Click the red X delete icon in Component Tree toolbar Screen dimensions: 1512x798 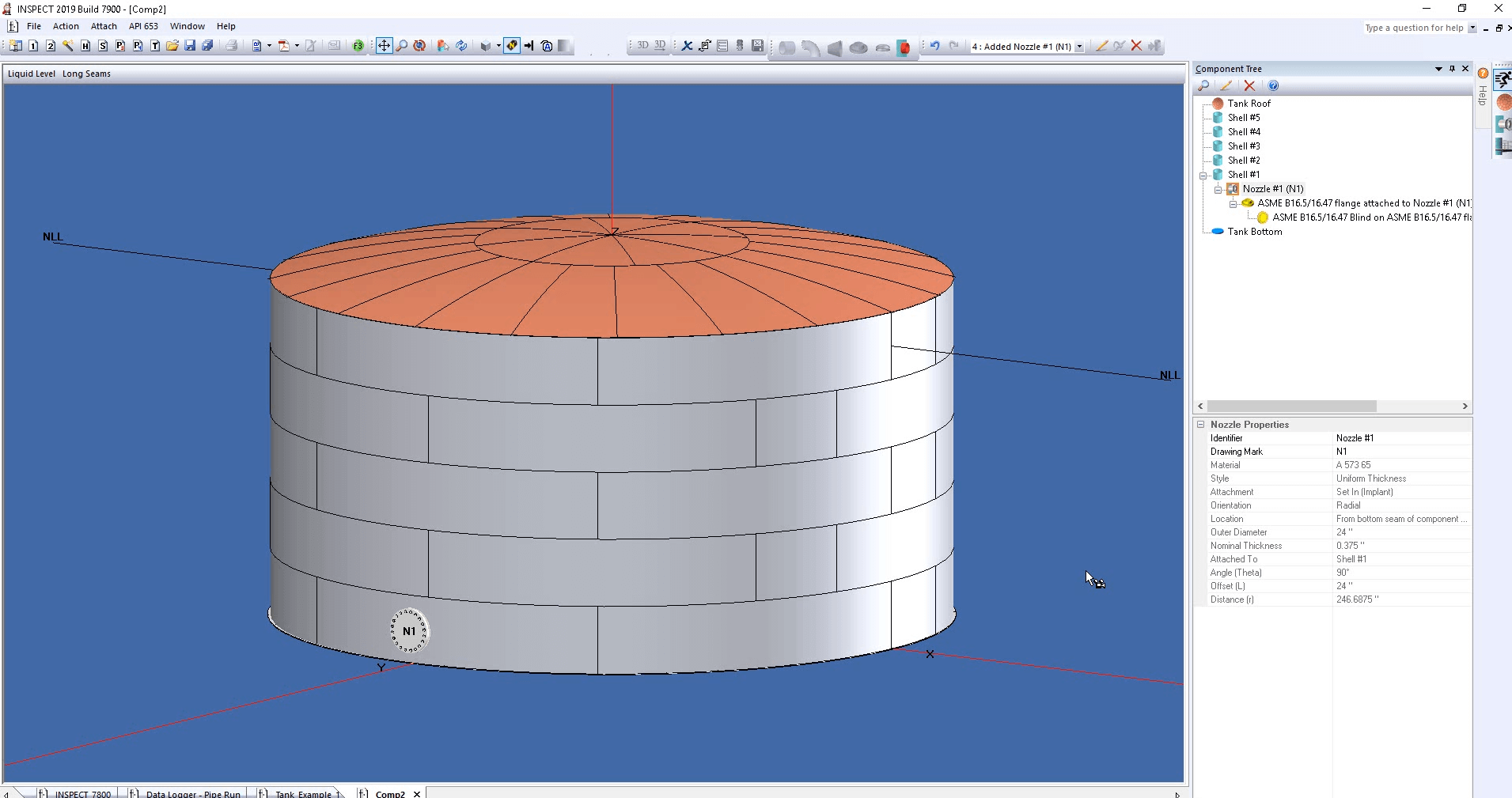point(1249,85)
